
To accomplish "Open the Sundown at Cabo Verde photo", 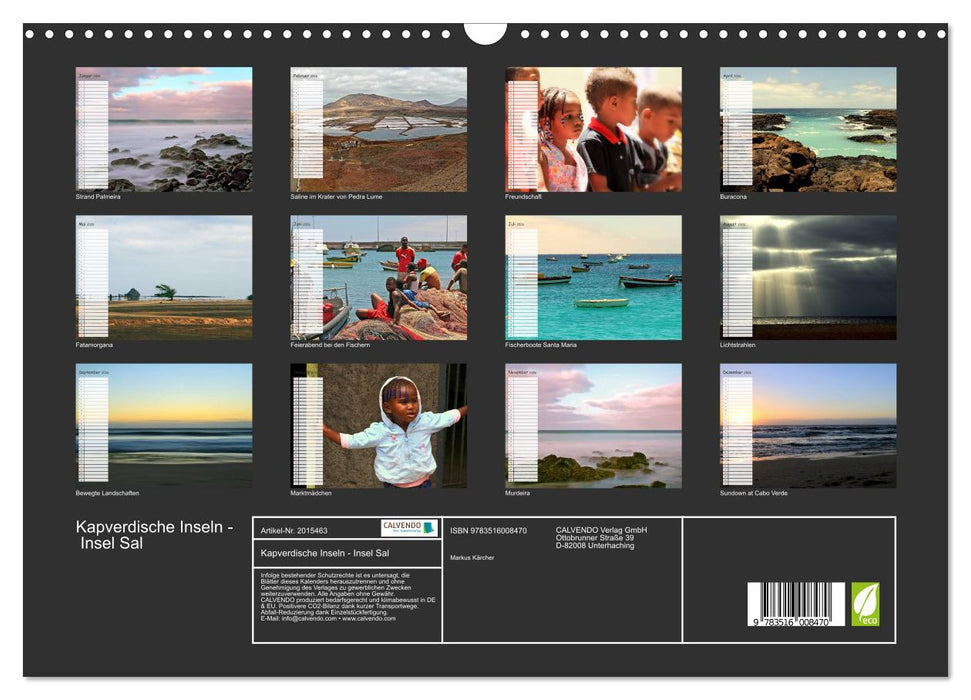I will coord(808,425).
